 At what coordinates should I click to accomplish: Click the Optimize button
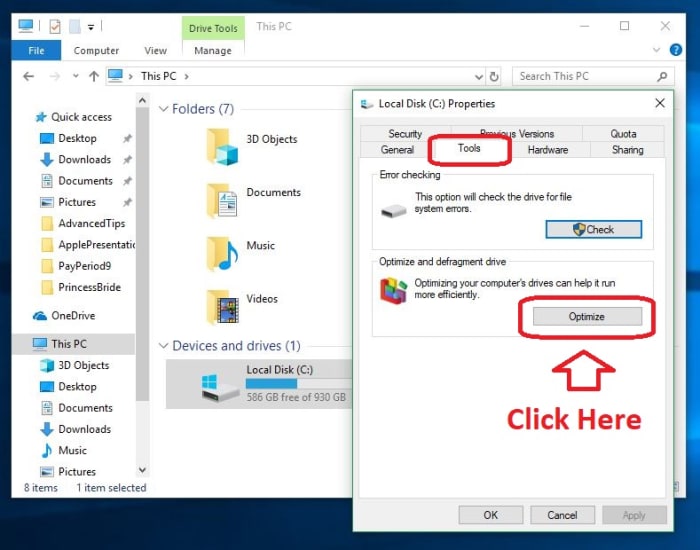(x=586, y=316)
